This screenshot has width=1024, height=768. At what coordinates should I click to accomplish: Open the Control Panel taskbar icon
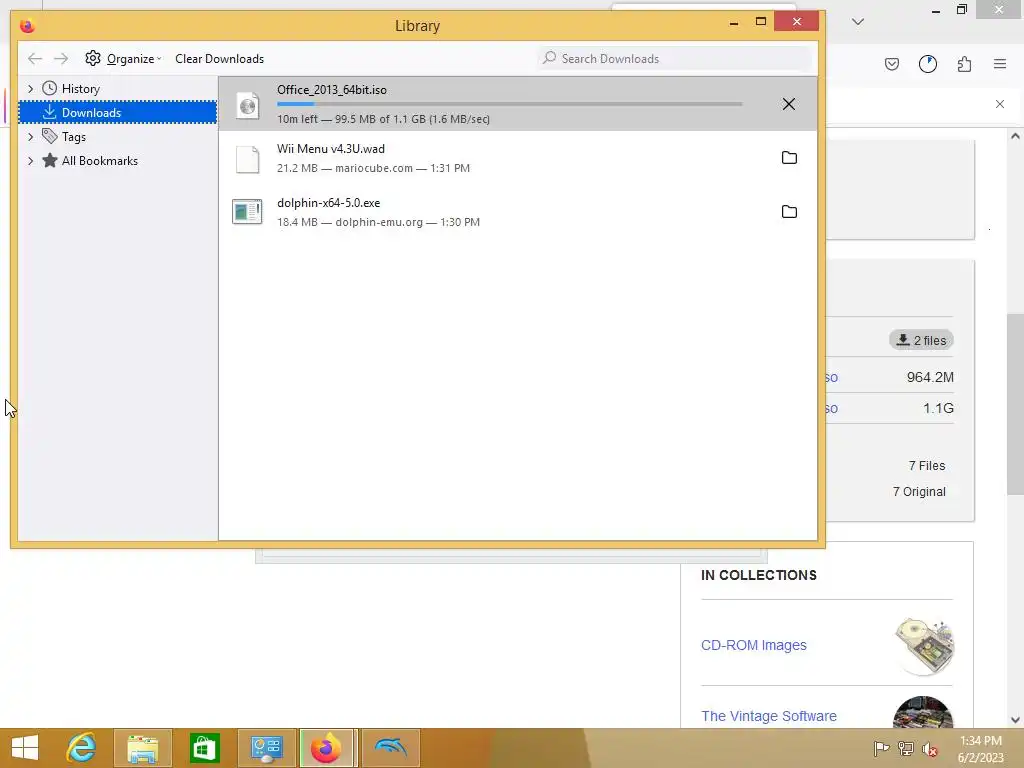[x=266, y=748]
